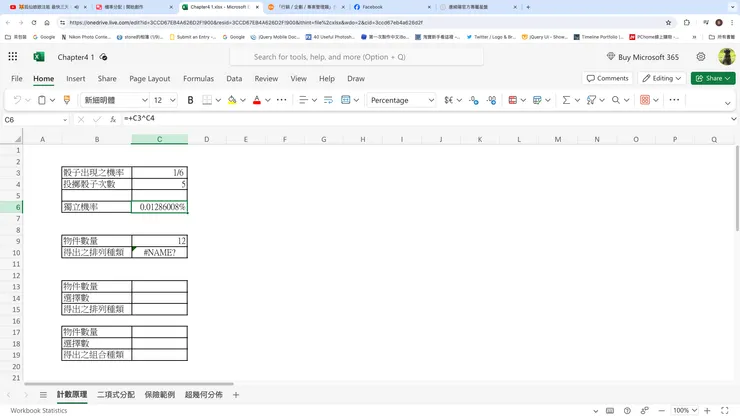Switch to the Insert tab
Image resolution: width=740 pixels, height=416 pixels.
[76, 78]
